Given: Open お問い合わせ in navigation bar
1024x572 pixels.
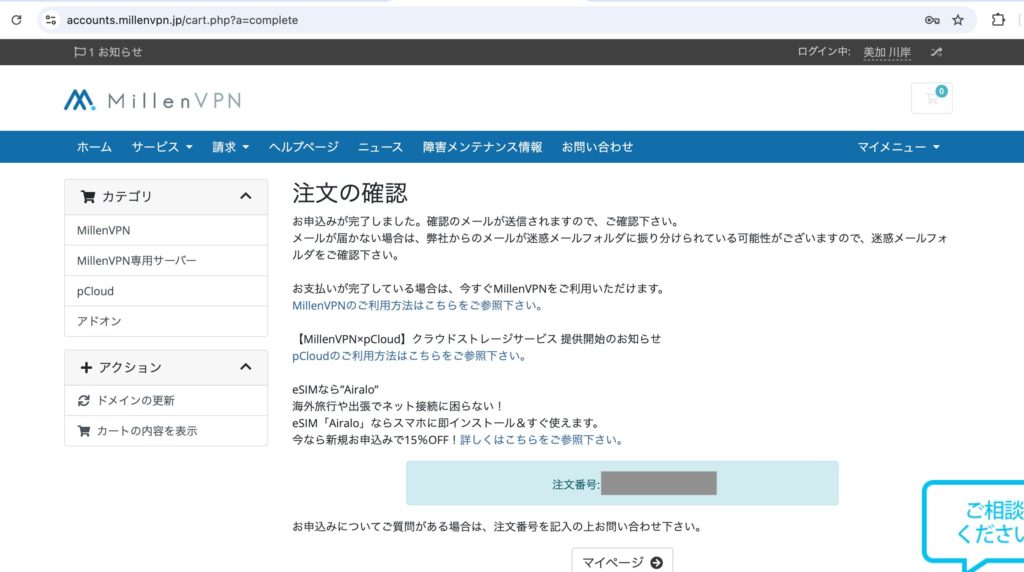Looking at the screenshot, I should point(597,147).
